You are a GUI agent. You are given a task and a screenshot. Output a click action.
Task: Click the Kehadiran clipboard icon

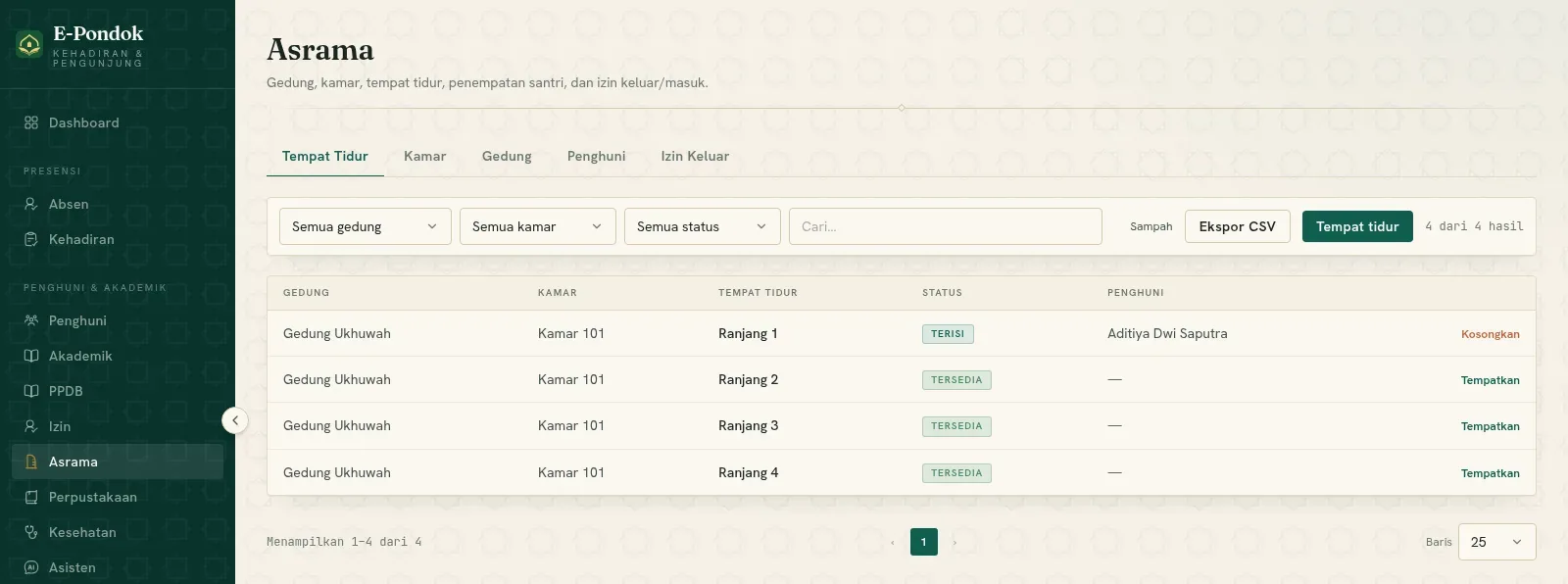pyautogui.click(x=31, y=239)
